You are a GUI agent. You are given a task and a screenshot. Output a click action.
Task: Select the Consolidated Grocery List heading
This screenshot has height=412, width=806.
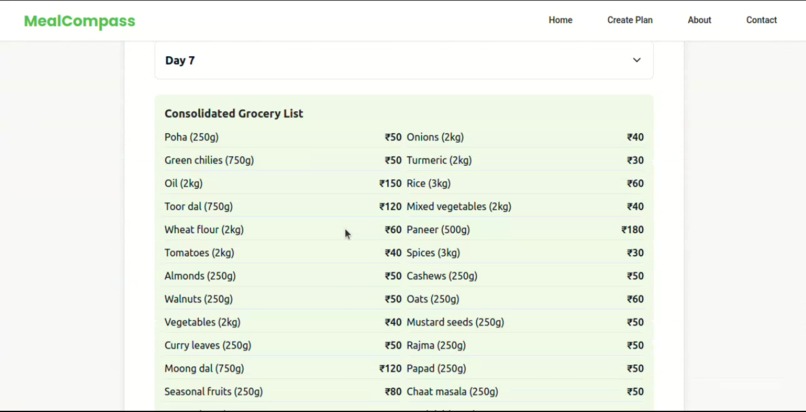point(234,114)
